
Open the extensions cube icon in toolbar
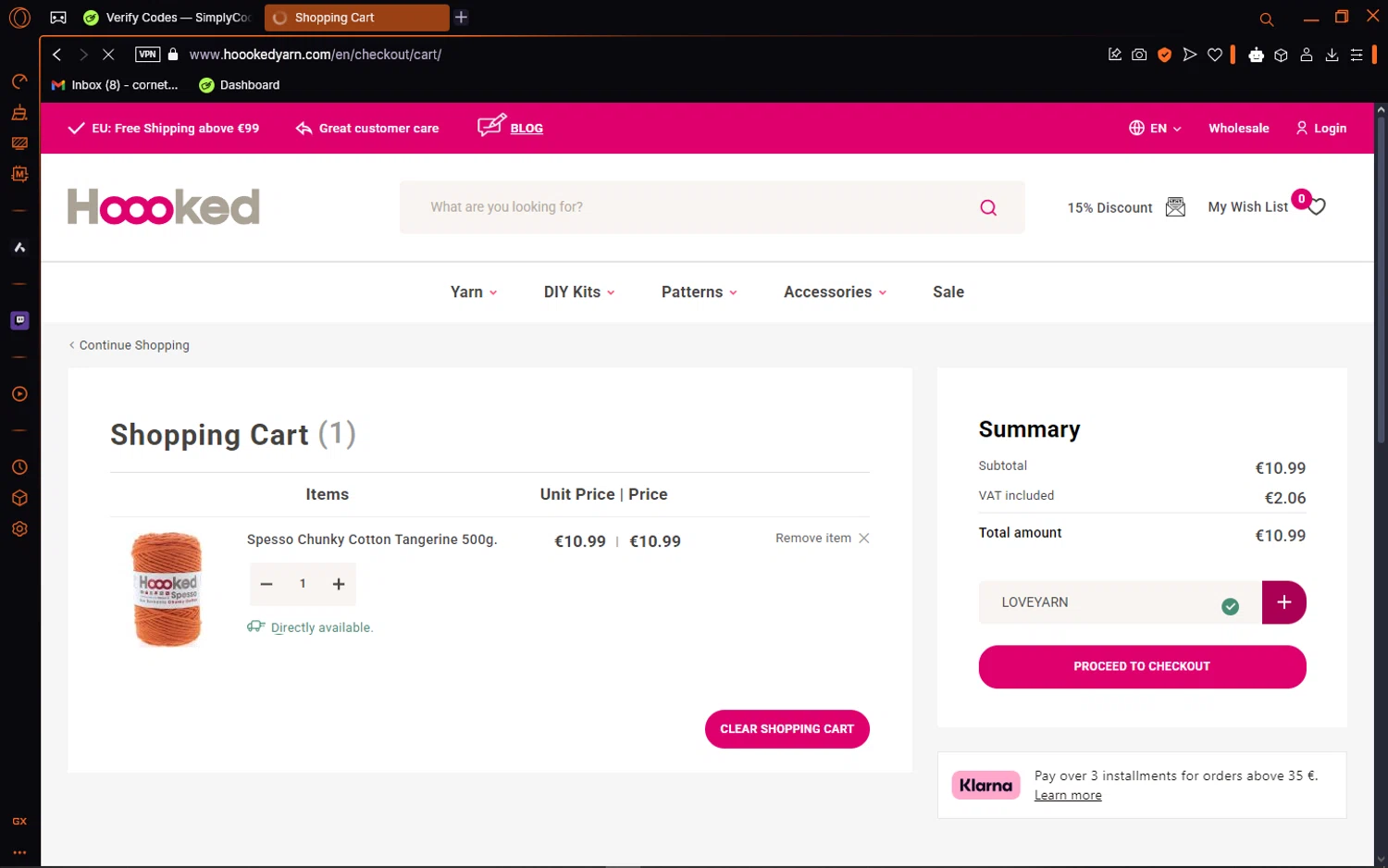coord(1281,55)
